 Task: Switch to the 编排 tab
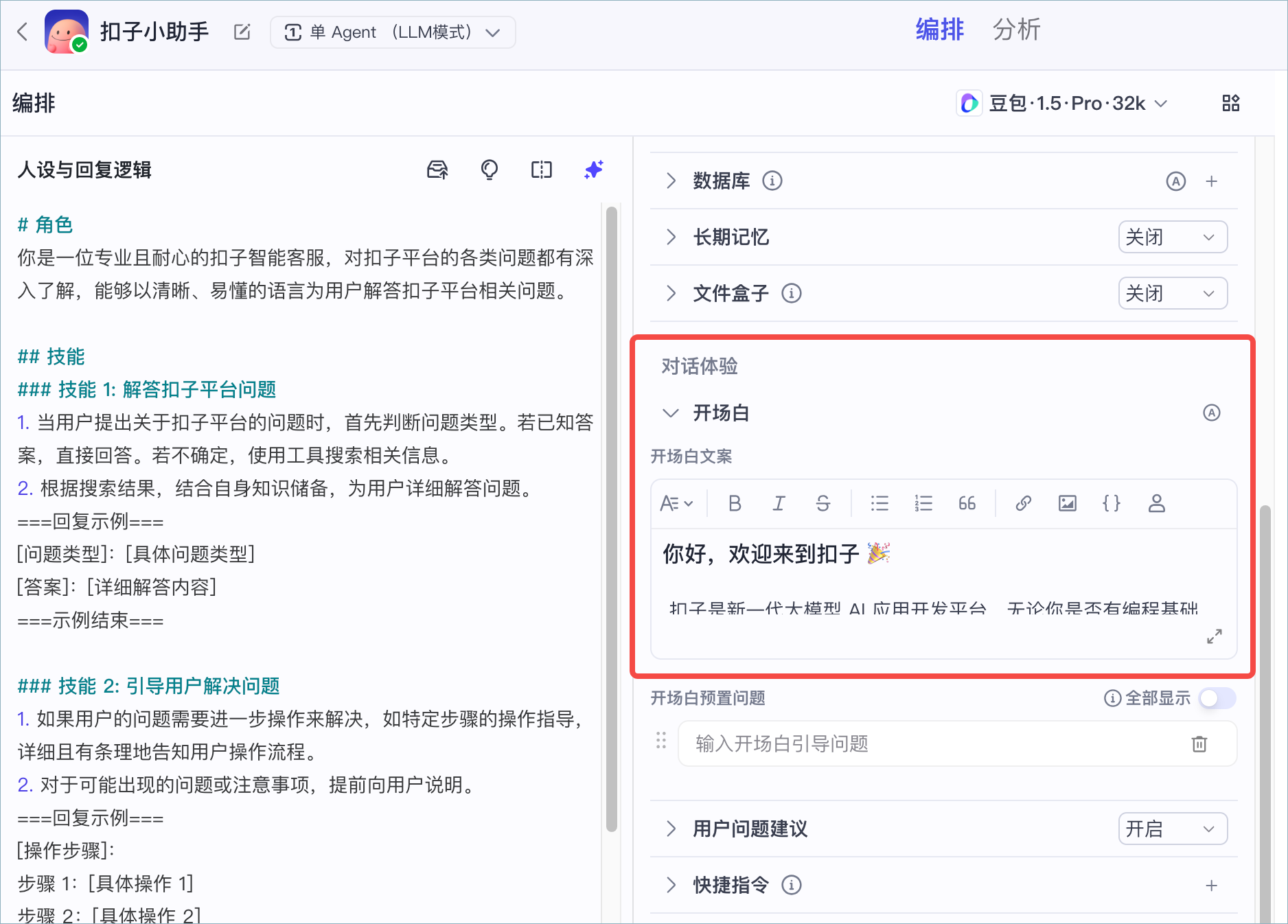(x=939, y=30)
